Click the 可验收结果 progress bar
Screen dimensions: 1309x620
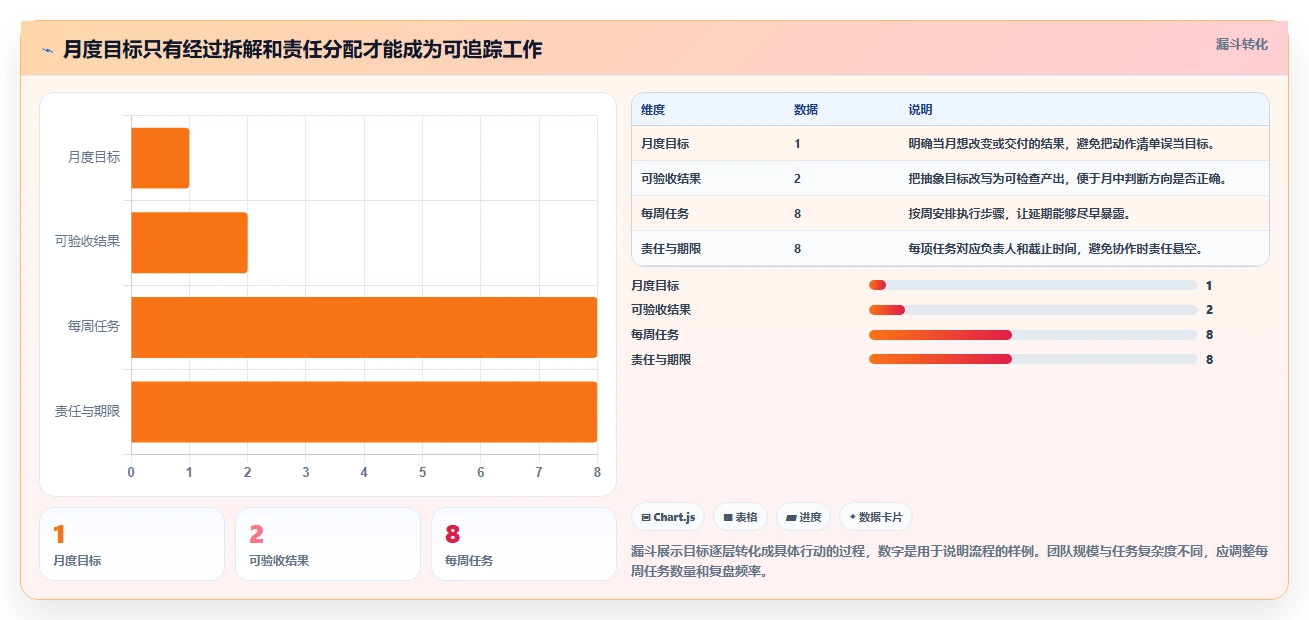[1033, 310]
